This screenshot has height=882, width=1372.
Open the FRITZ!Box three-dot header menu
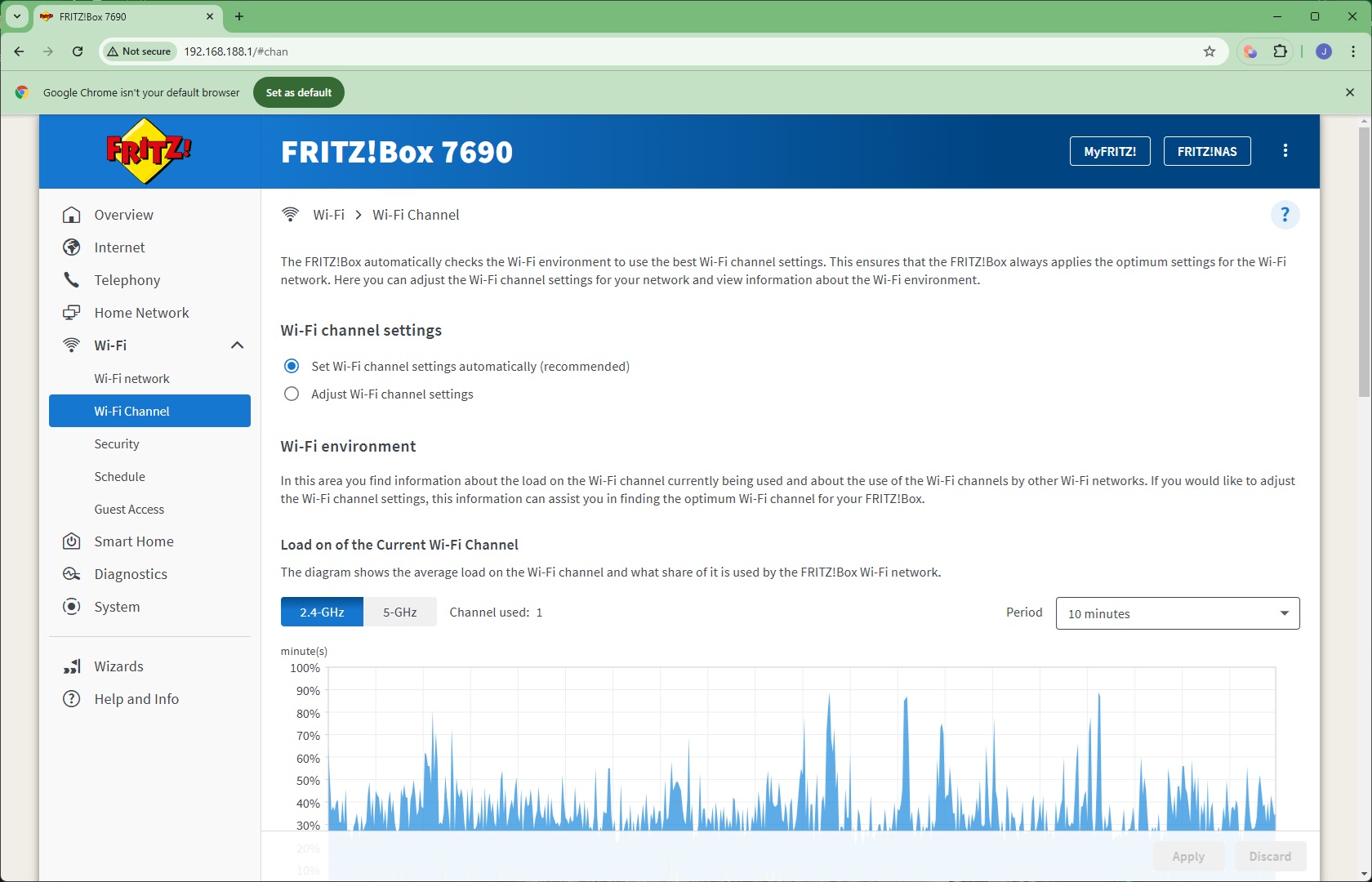click(x=1285, y=150)
